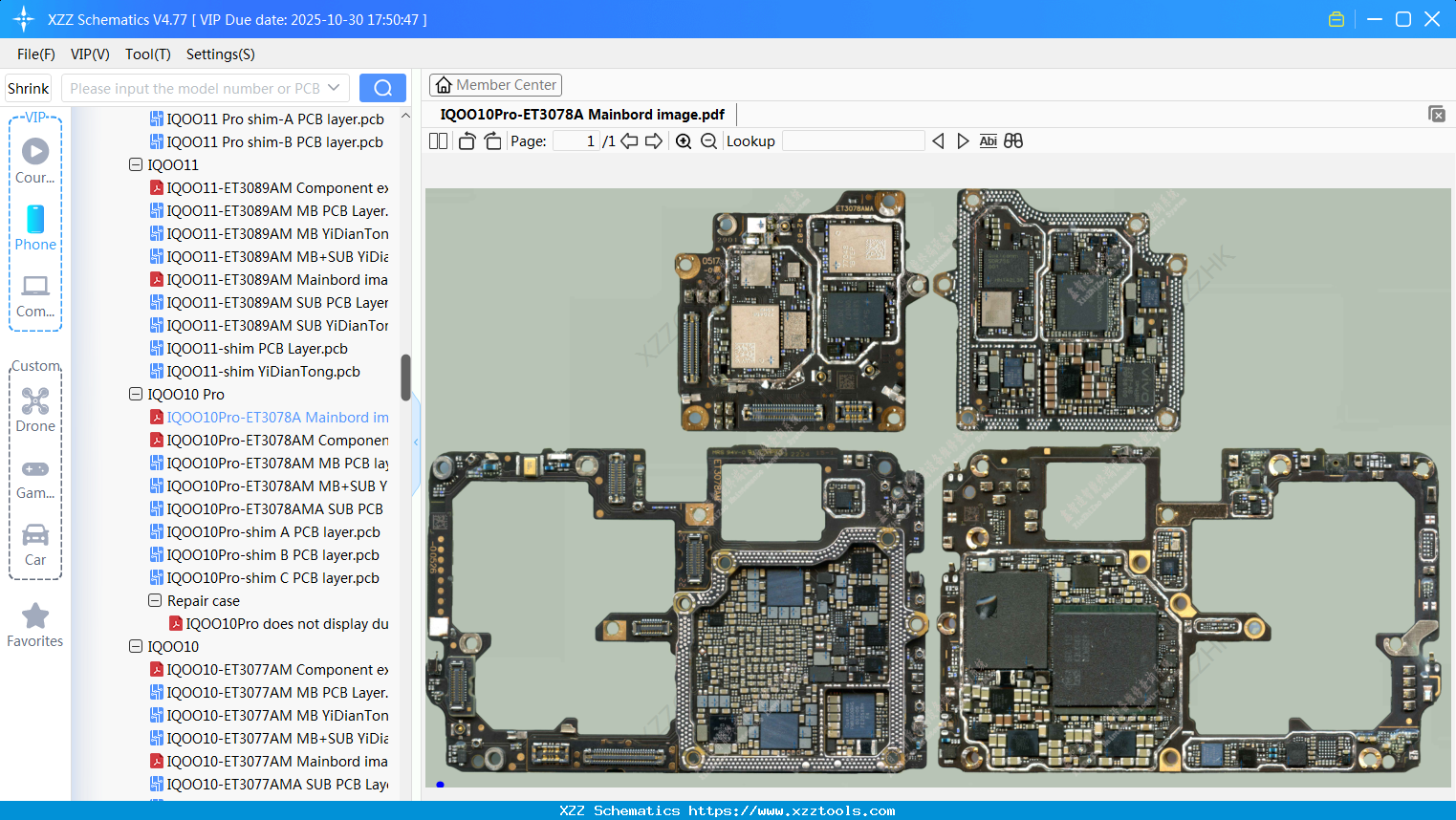Select the blue page indicator dot

tap(440, 784)
